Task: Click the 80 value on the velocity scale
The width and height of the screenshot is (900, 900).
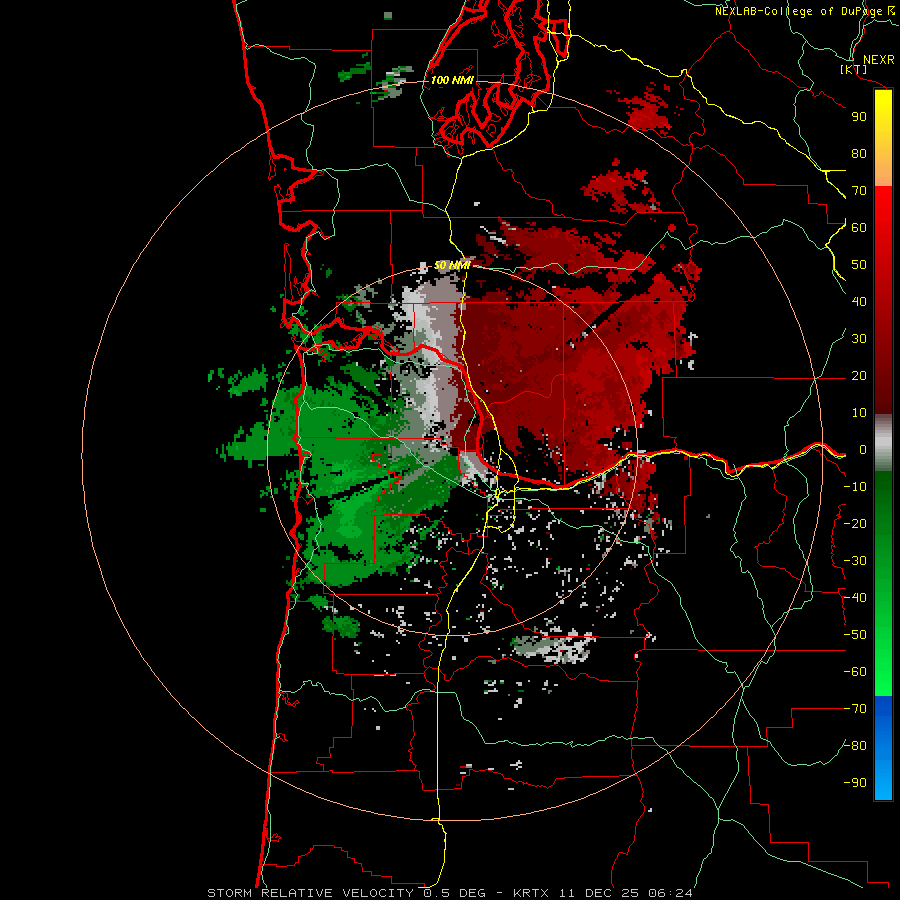Action: pos(859,154)
